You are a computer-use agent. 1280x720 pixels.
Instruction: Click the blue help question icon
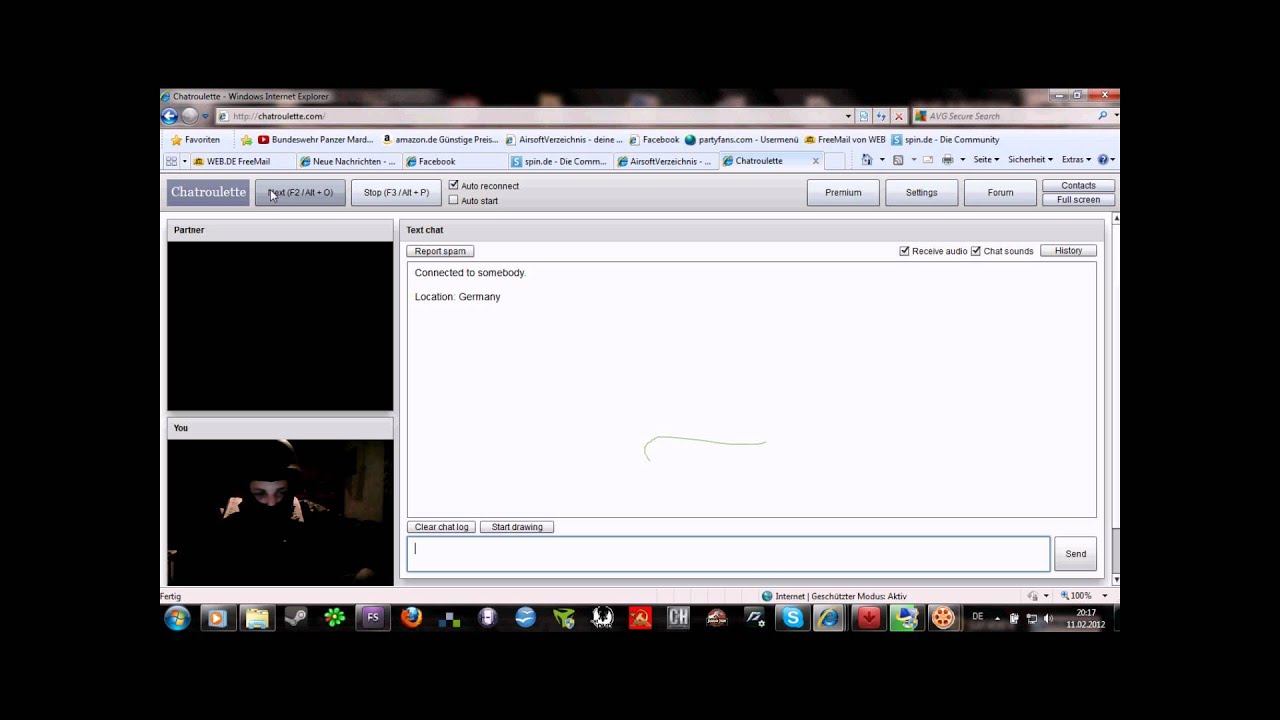[x=1103, y=160]
